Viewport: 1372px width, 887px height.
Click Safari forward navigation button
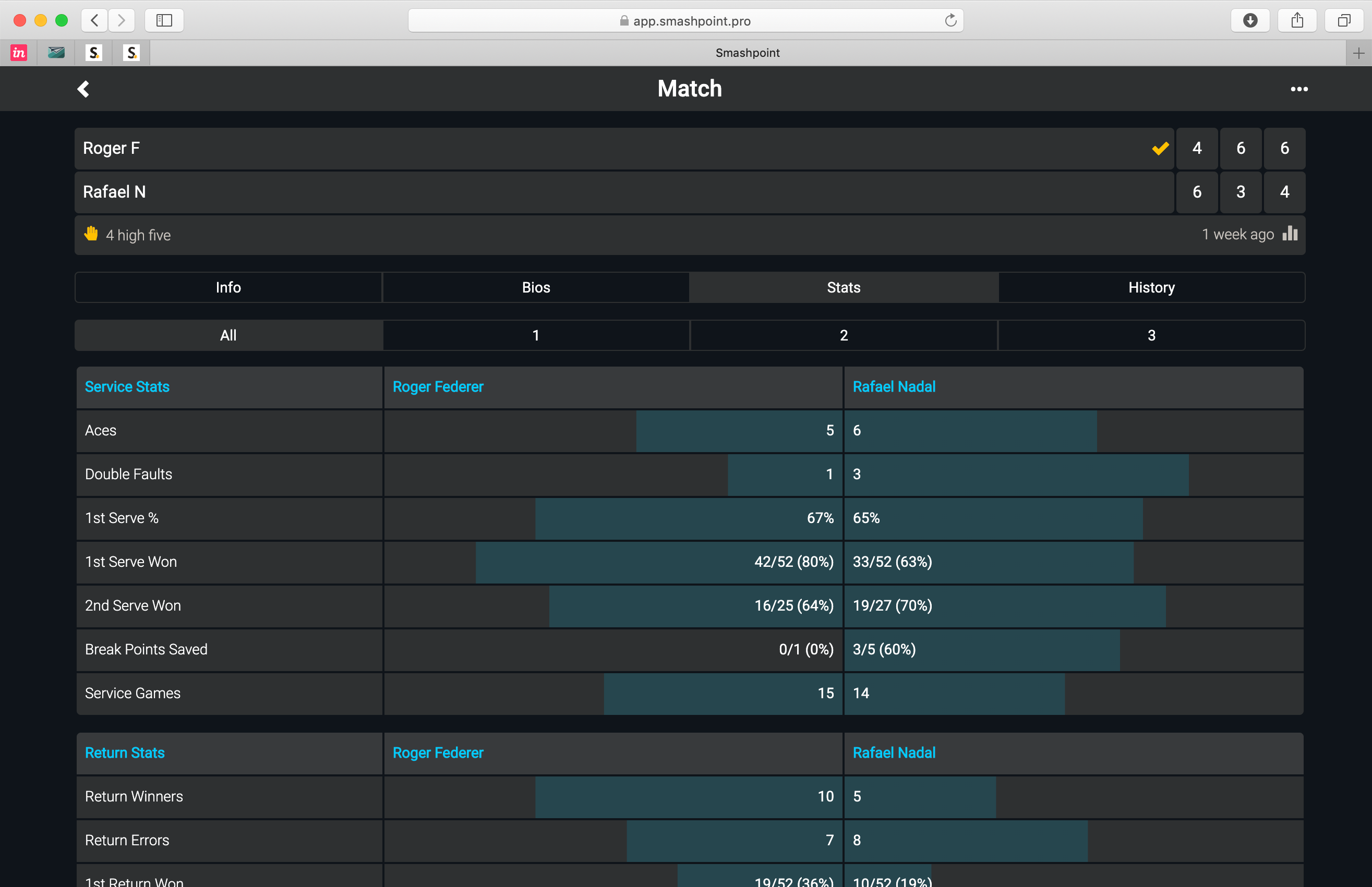pyautogui.click(x=121, y=21)
